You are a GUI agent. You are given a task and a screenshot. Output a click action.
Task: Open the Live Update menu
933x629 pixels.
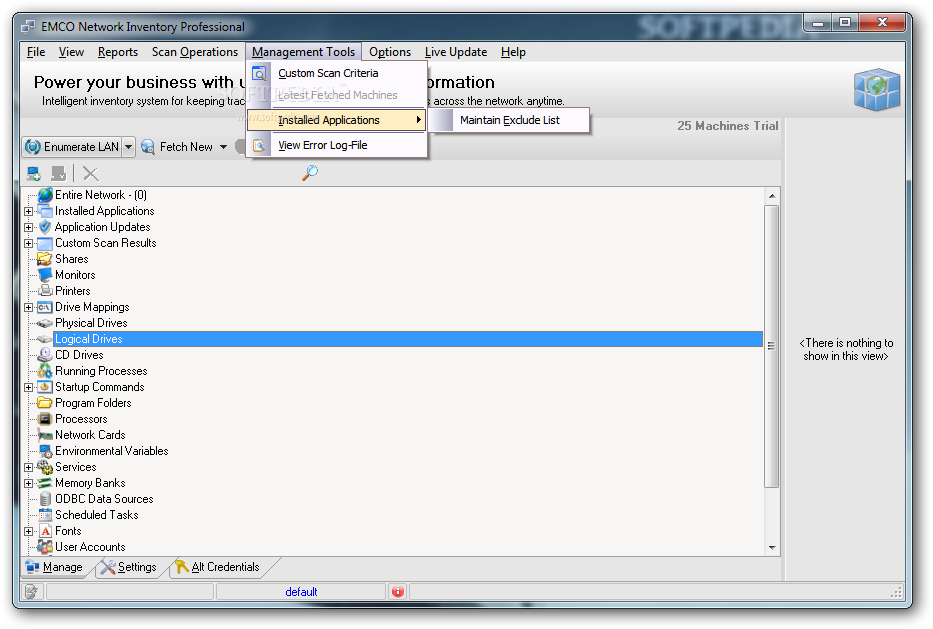click(456, 52)
